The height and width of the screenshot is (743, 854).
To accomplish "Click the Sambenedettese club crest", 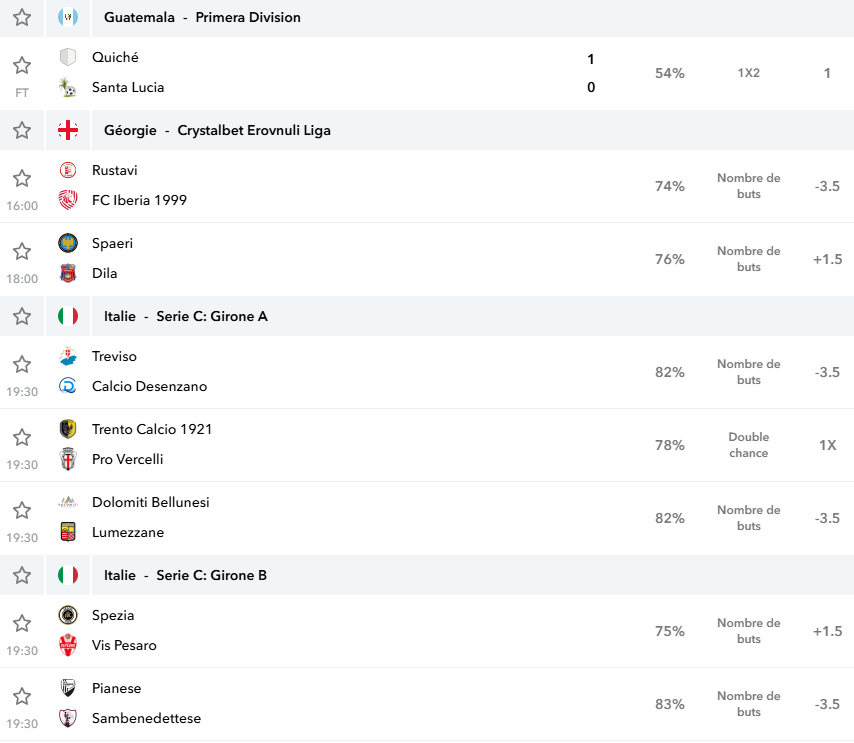I will pyautogui.click(x=68, y=718).
